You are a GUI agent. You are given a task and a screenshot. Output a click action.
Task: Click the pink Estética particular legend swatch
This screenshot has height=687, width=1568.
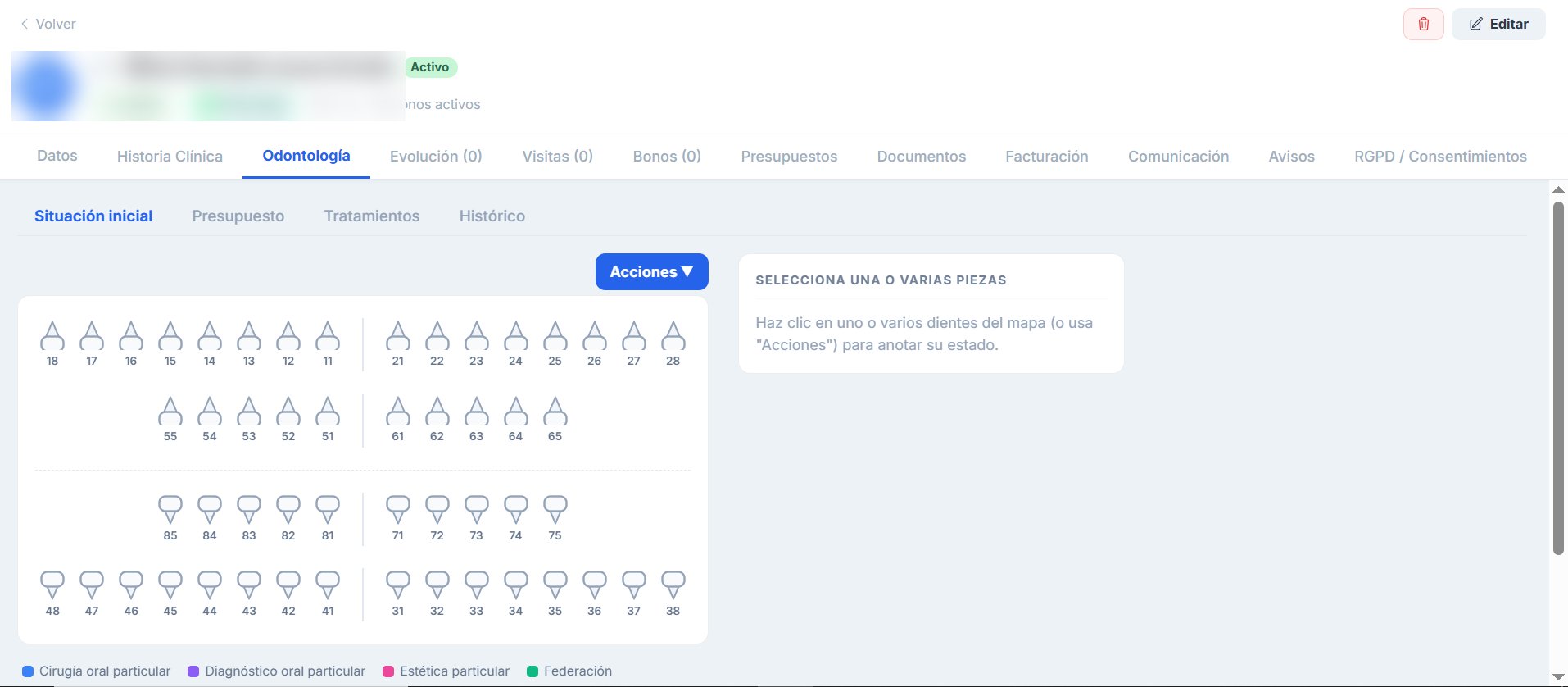[388, 671]
